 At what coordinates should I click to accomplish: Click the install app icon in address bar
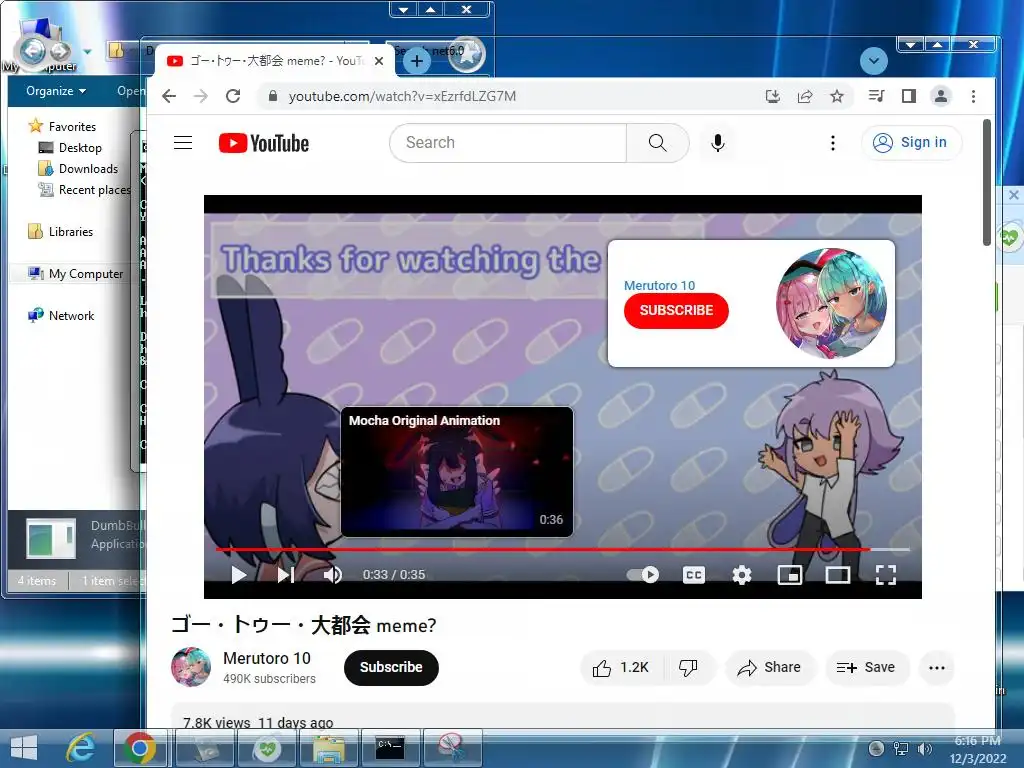tap(773, 97)
